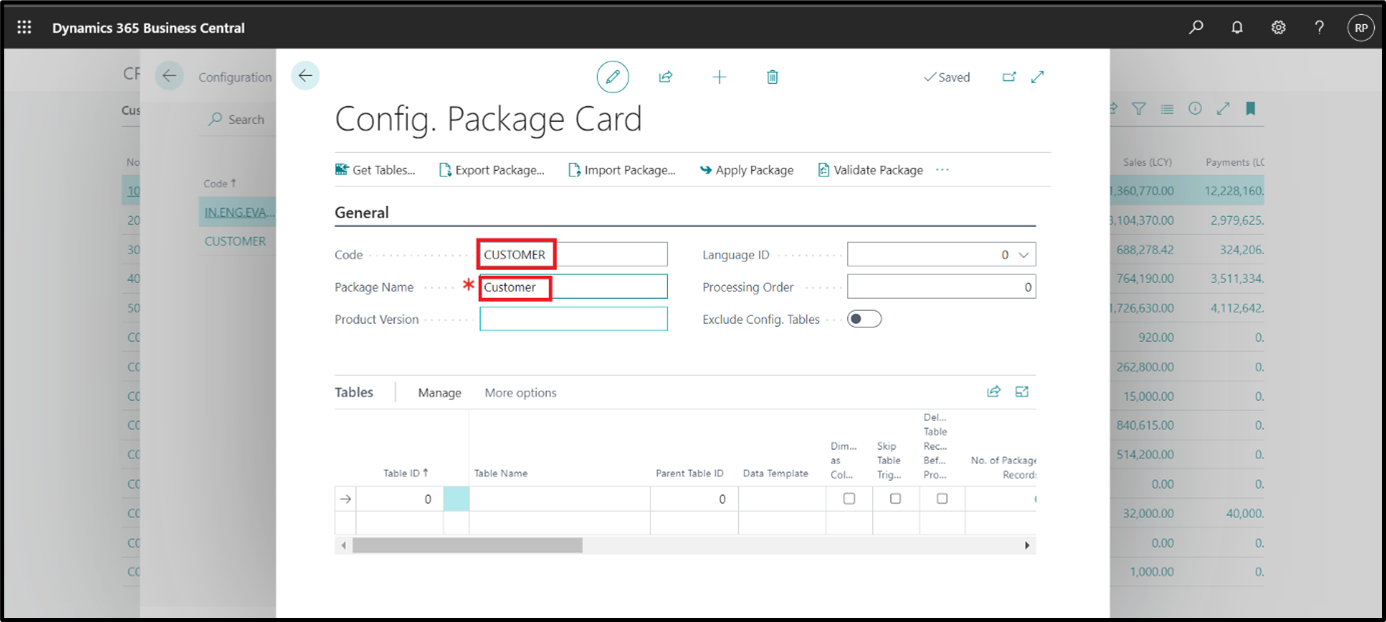Open More options in Tables section

click(x=521, y=393)
